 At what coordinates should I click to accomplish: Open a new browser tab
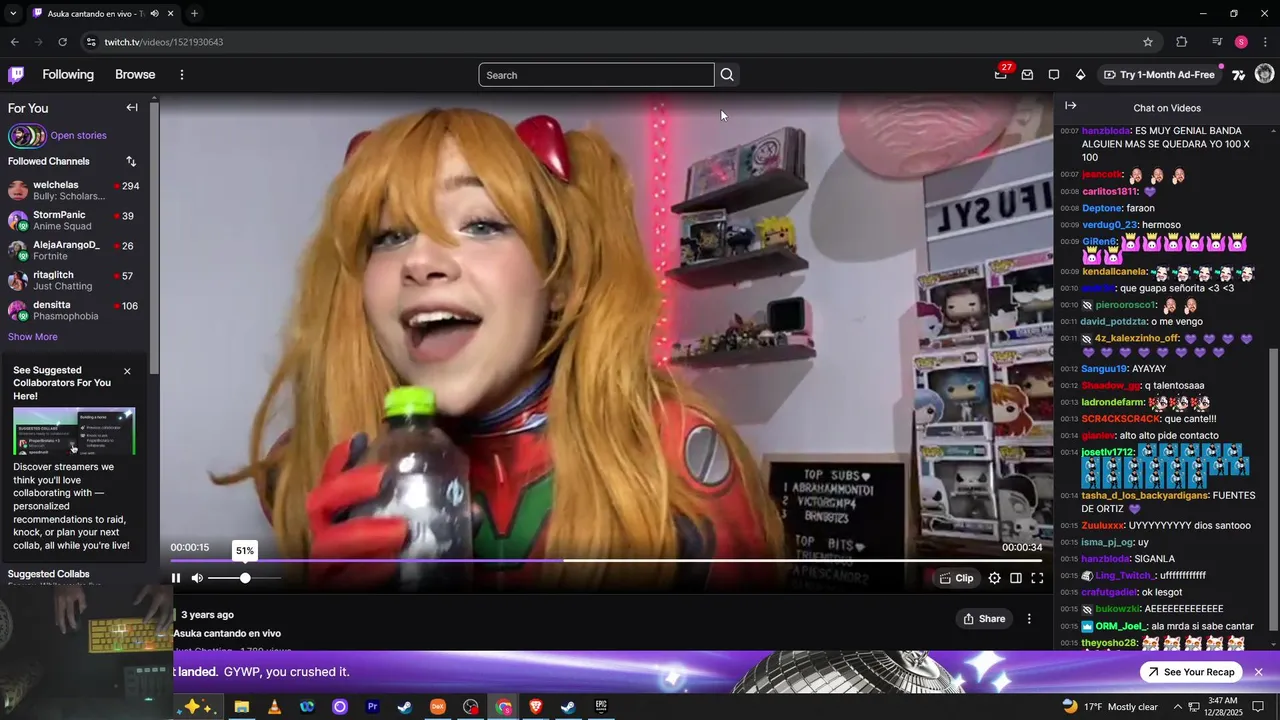coord(194,14)
